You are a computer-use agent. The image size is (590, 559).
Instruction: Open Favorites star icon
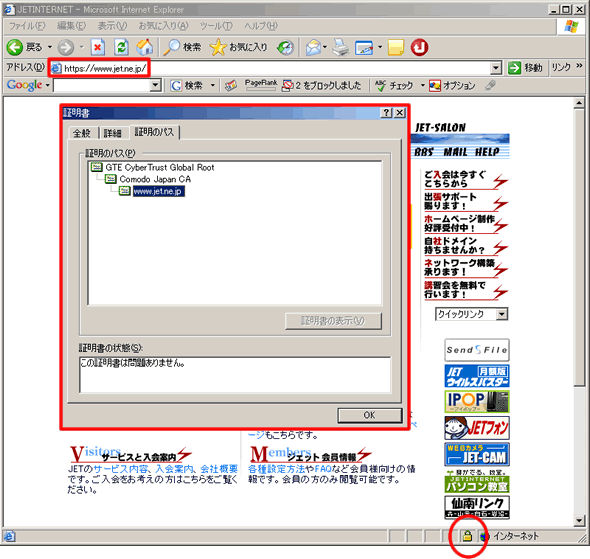217,47
